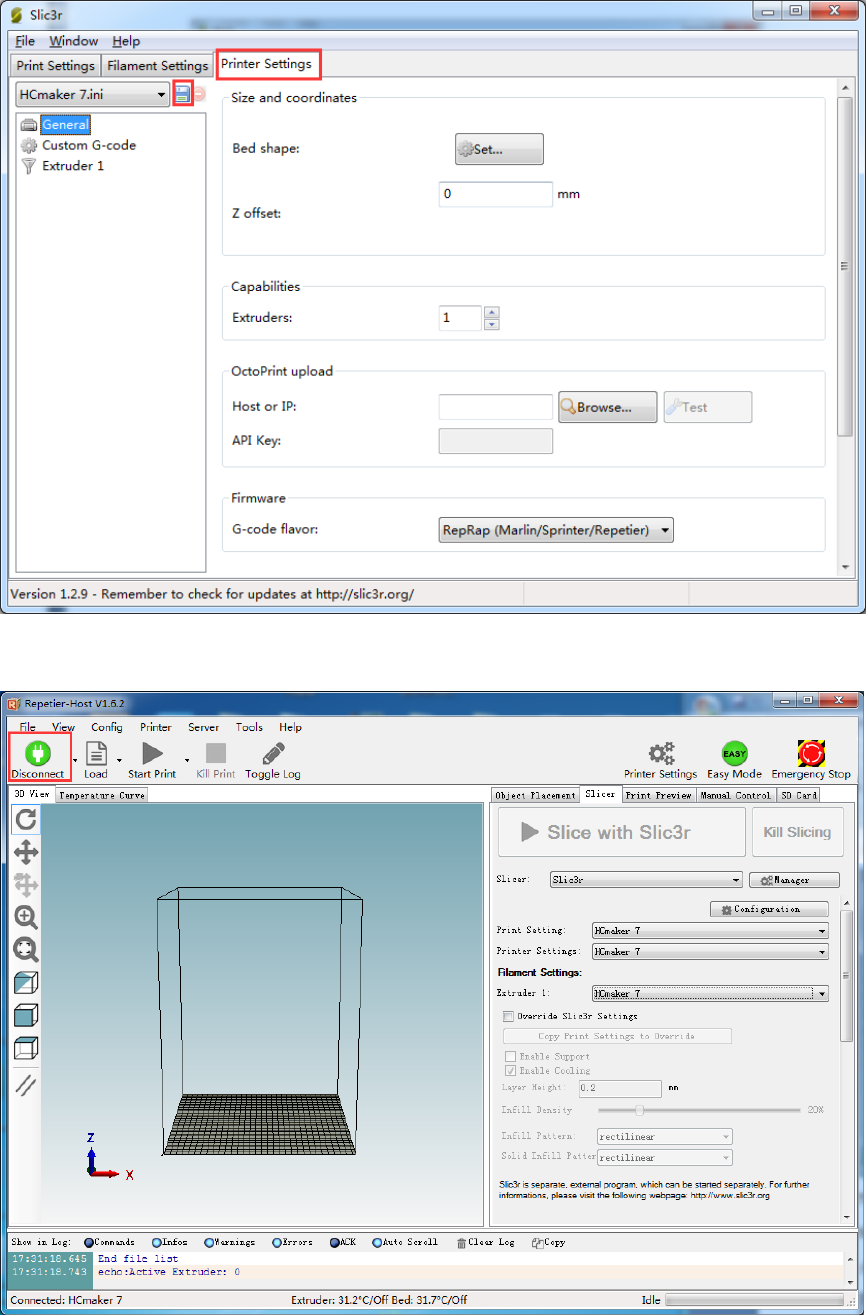Image resolution: width=866 pixels, height=1315 pixels.
Task: Toggle Auto Scroll for the log
Action: [405, 1242]
